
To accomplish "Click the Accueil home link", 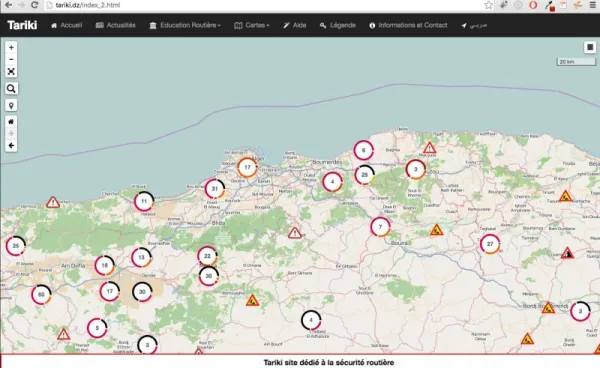I will (x=66, y=25).
